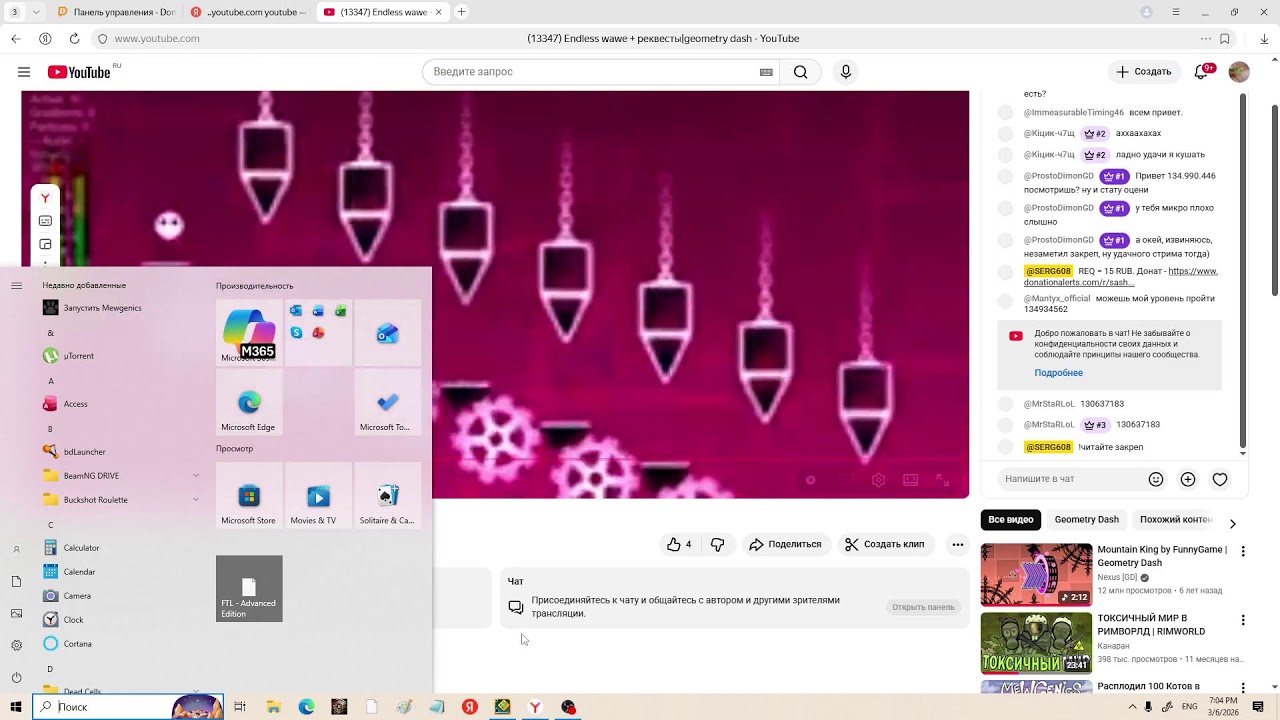The image size is (1280, 720).
Task: Open ТОКСИЧНЫЙ МИР В РИМВОРЛД thumbnail
Action: click(x=1036, y=643)
